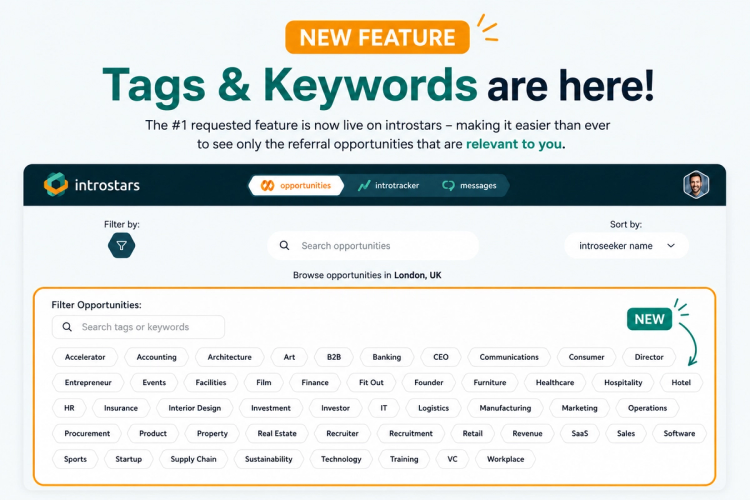Click the magnifier in Search opportunities

point(284,245)
